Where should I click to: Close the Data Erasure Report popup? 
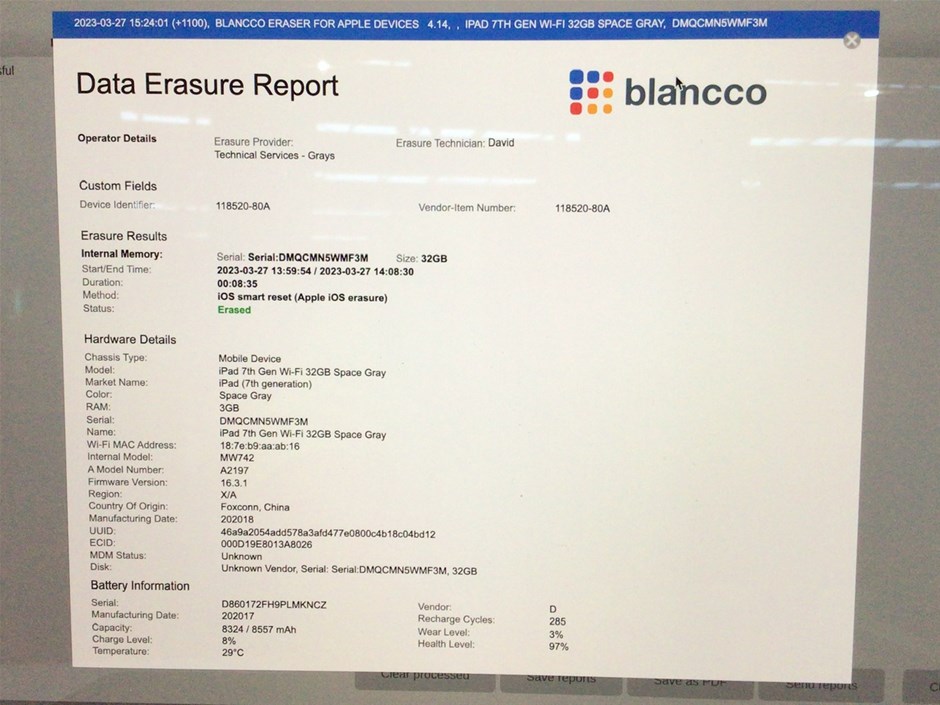tap(851, 40)
